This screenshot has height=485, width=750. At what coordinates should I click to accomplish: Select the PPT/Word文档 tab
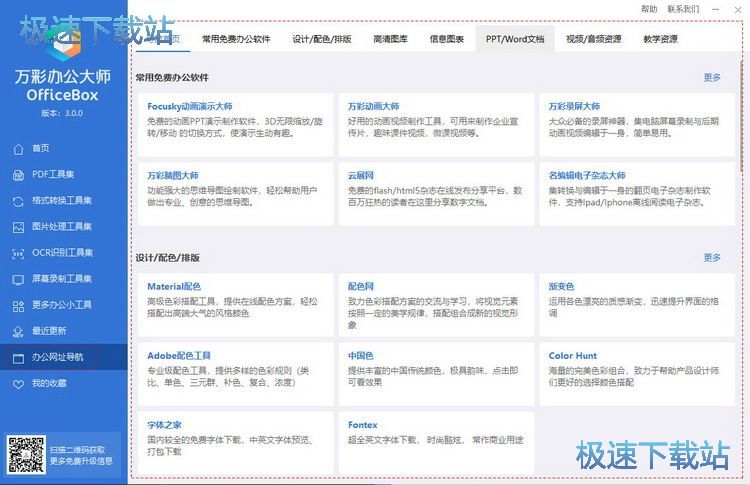[515, 39]
